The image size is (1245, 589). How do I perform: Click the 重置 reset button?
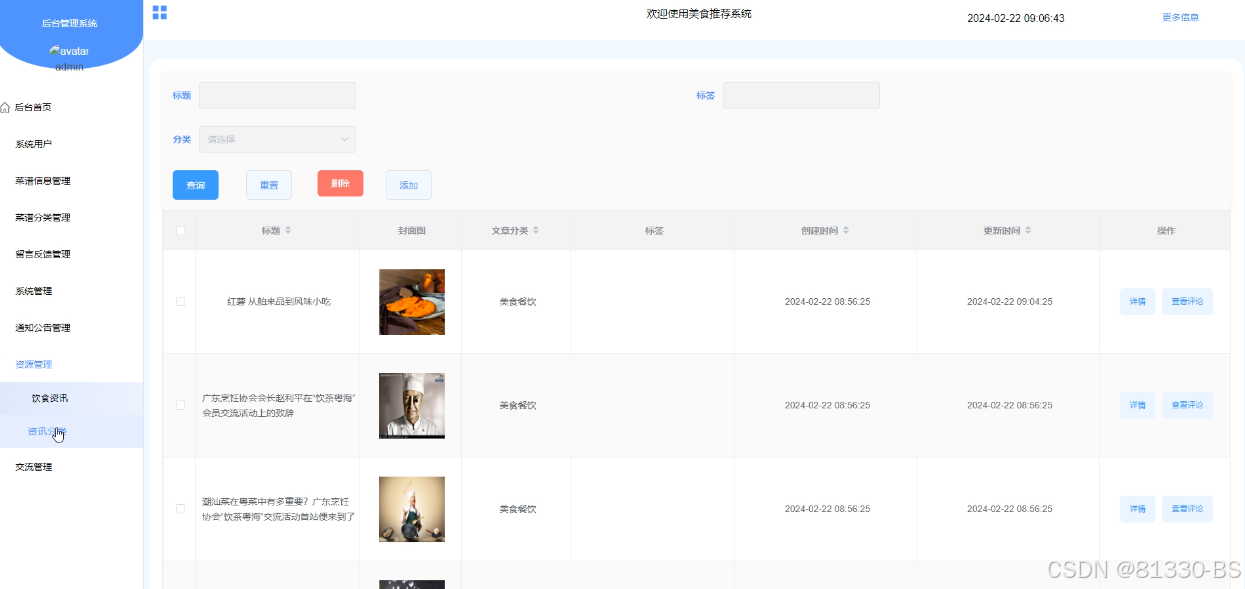(269, 185)
